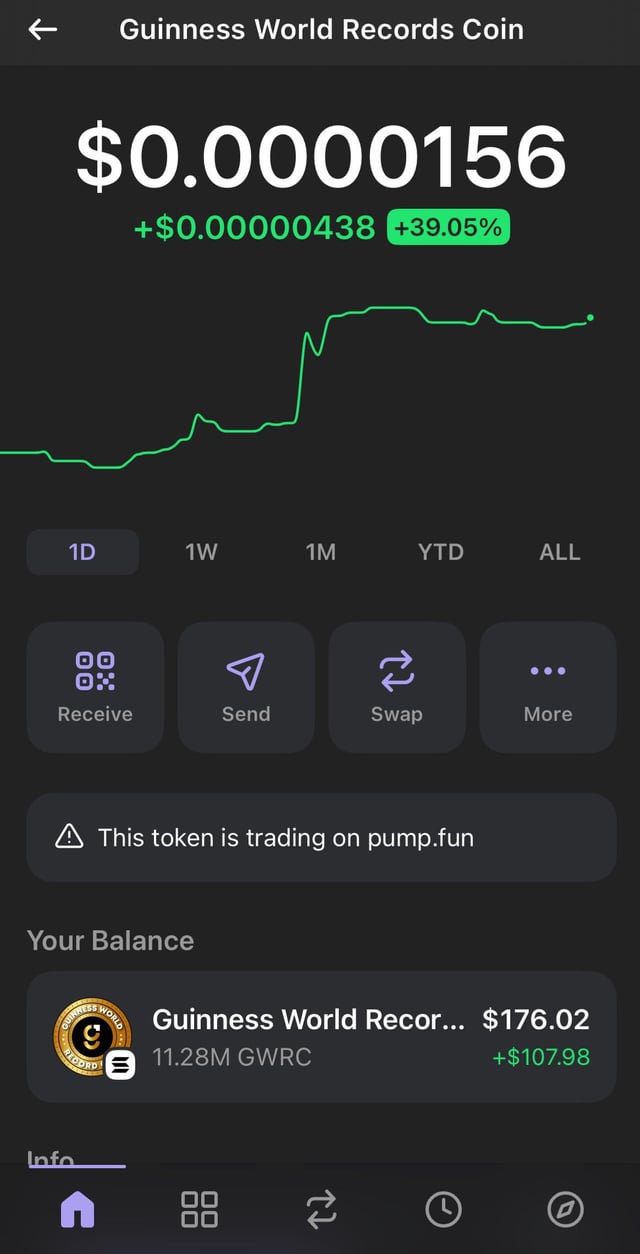Switch chart to 1W range
Image resolution: width=640 pixels, height=1254 pixels.
(201, 552)
